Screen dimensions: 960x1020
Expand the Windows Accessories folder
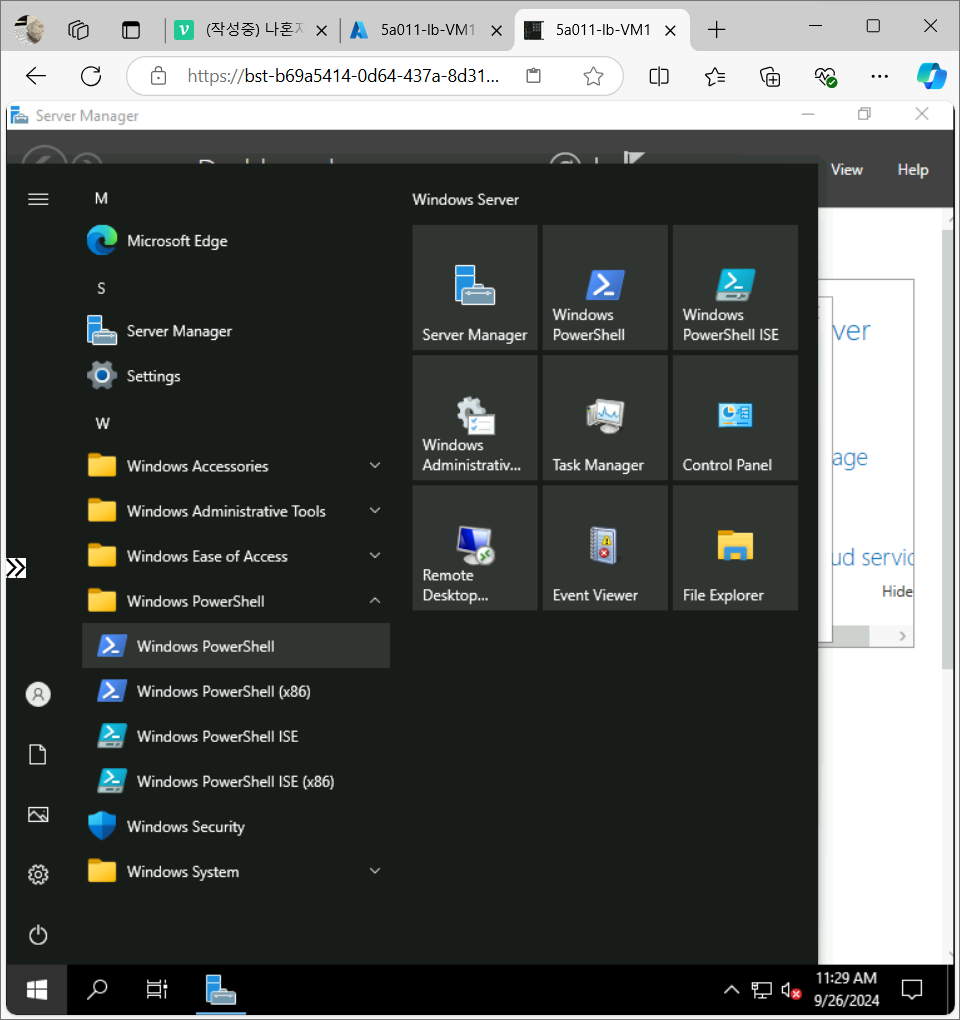235,466
